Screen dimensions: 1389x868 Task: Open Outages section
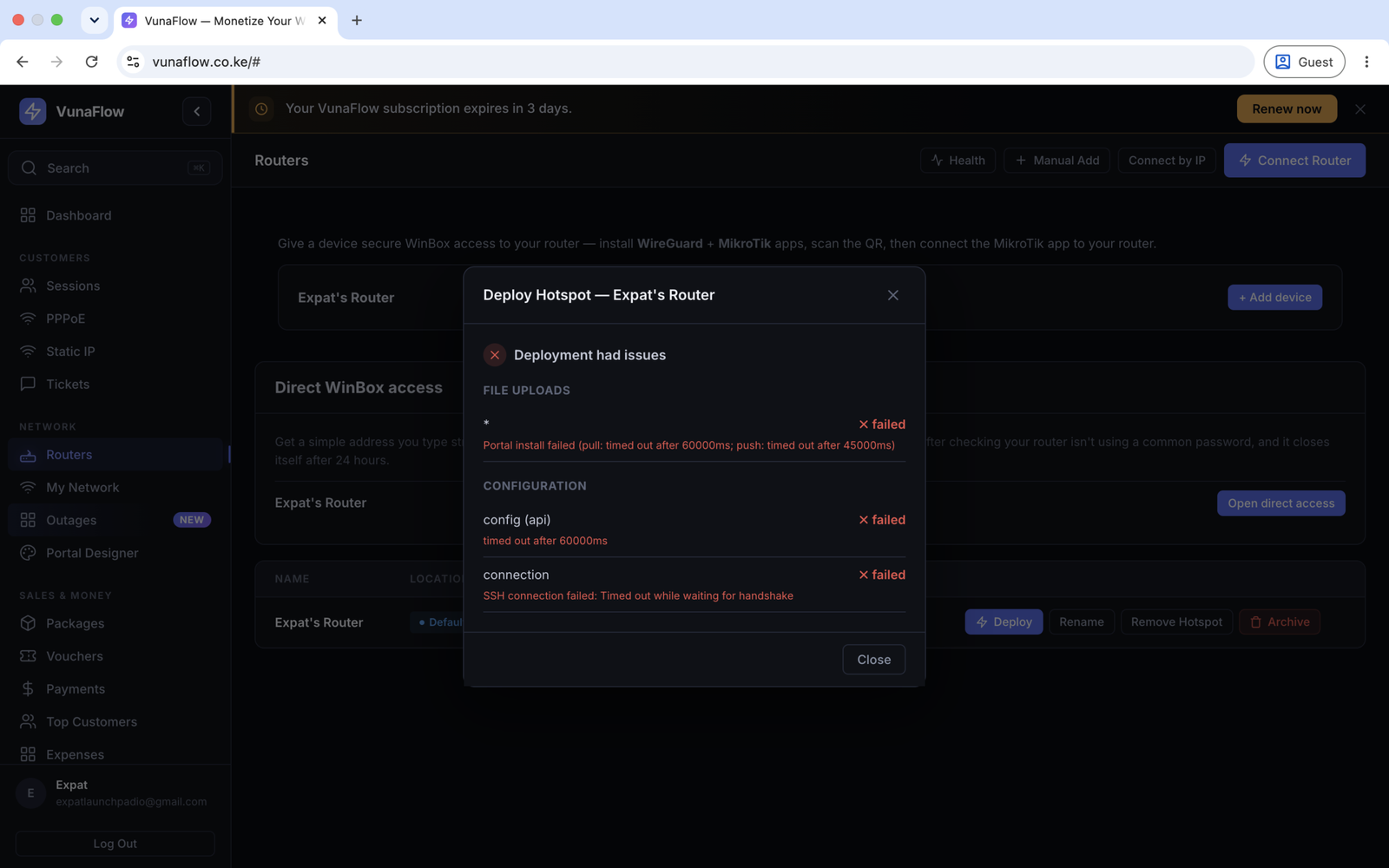[x=115, y=520]
